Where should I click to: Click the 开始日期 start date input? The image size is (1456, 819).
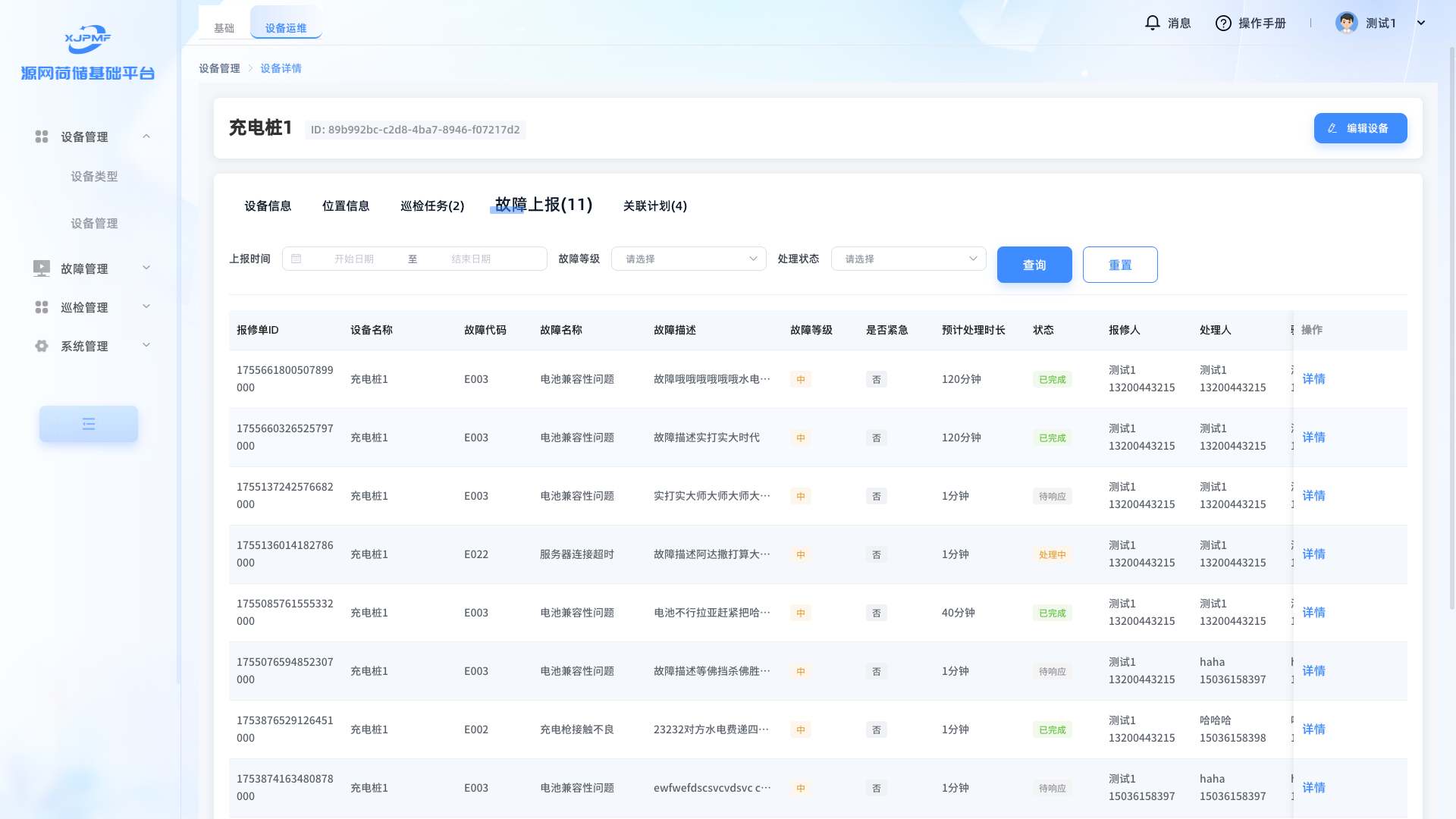pos(354,259)
